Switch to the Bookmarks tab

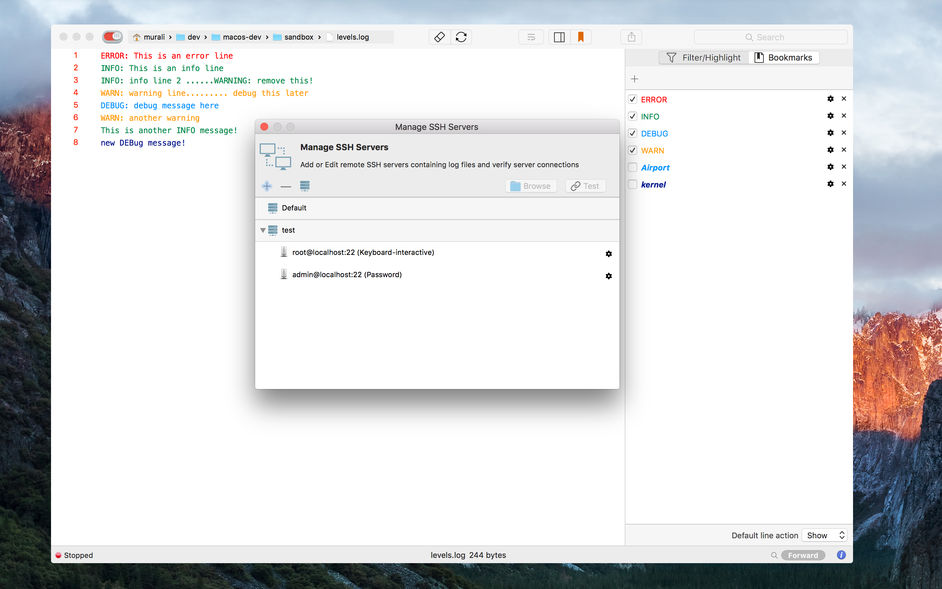click(785, 57)
